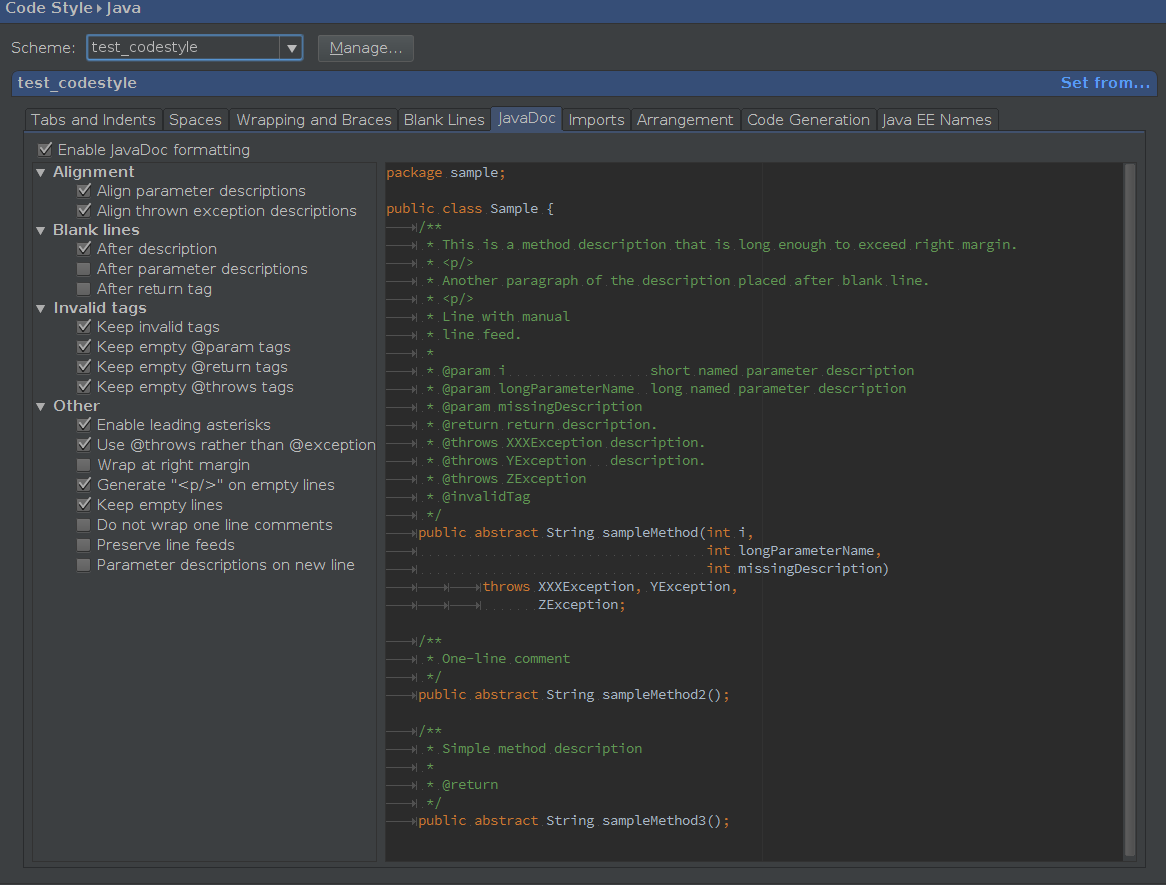The height and width of the screenshot is (885, 1166).
Task: Enable After return tag
Action: point(84,287)
